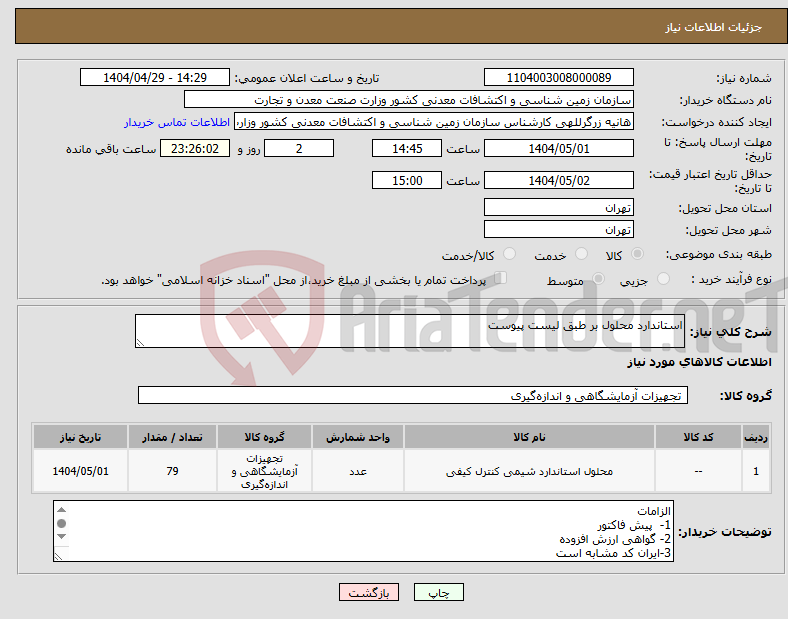Click the deadline time 14:45 field
The image size is (788, 619).
(407, 149)
